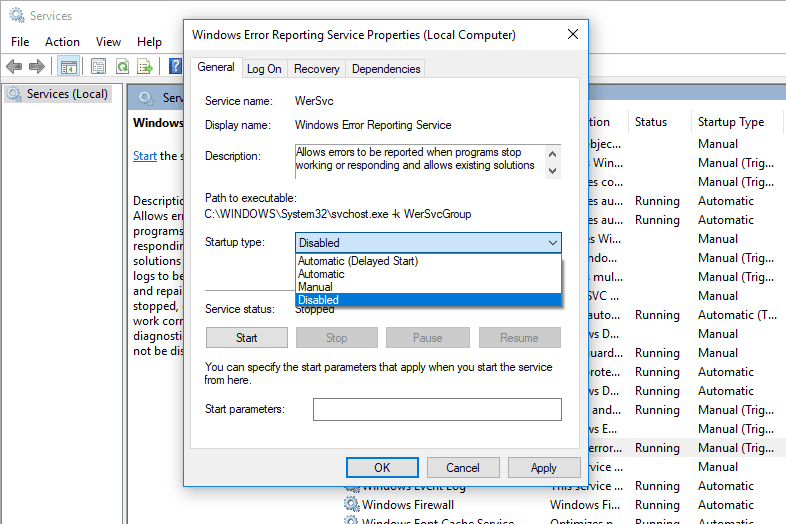The height and width of the screenshot is (524, 786).
Task: Open the File menu
Action: click(x=20, y=42)
